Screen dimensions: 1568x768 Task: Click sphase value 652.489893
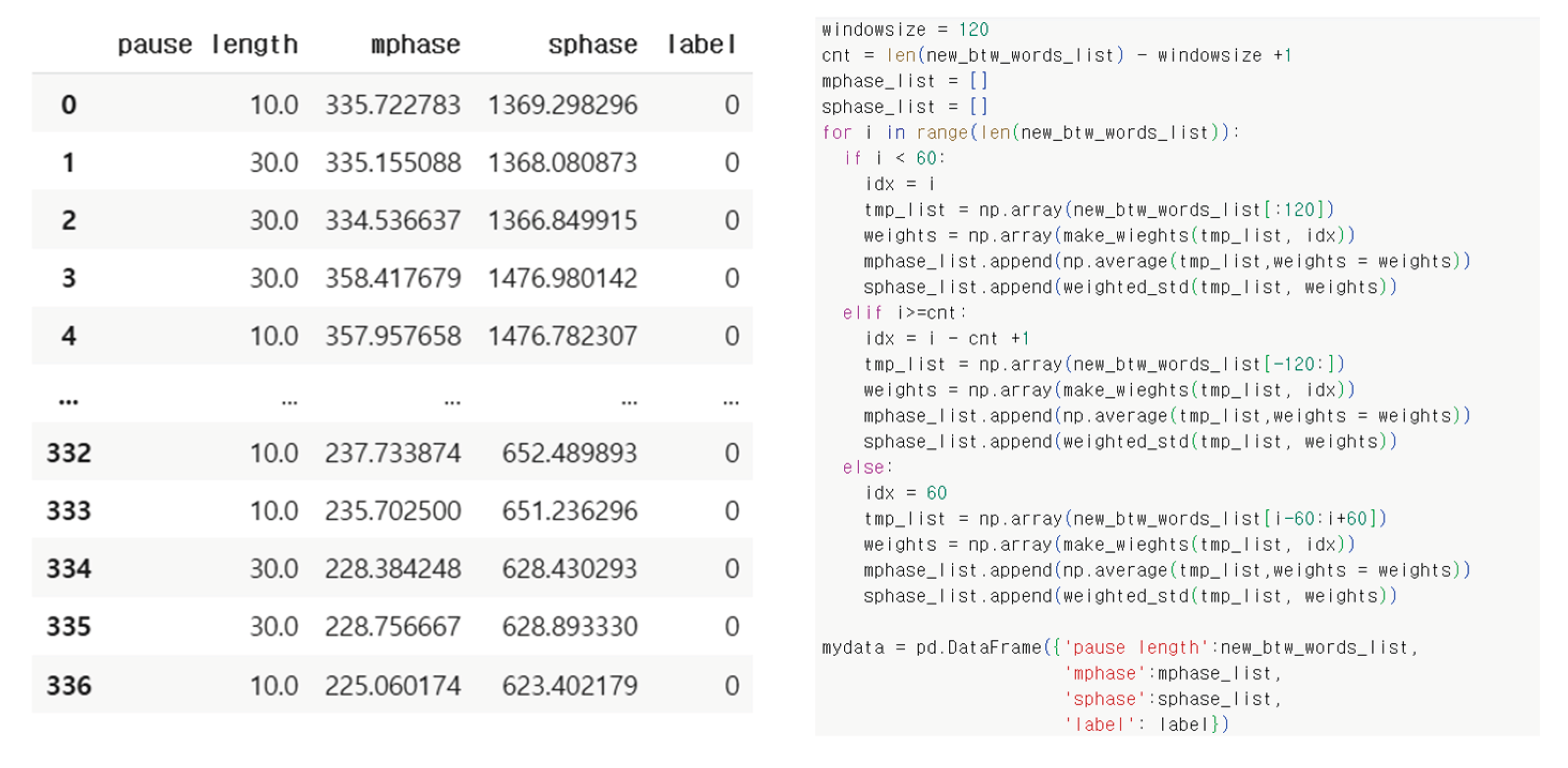pyautogui.click(x=570, y=453)
